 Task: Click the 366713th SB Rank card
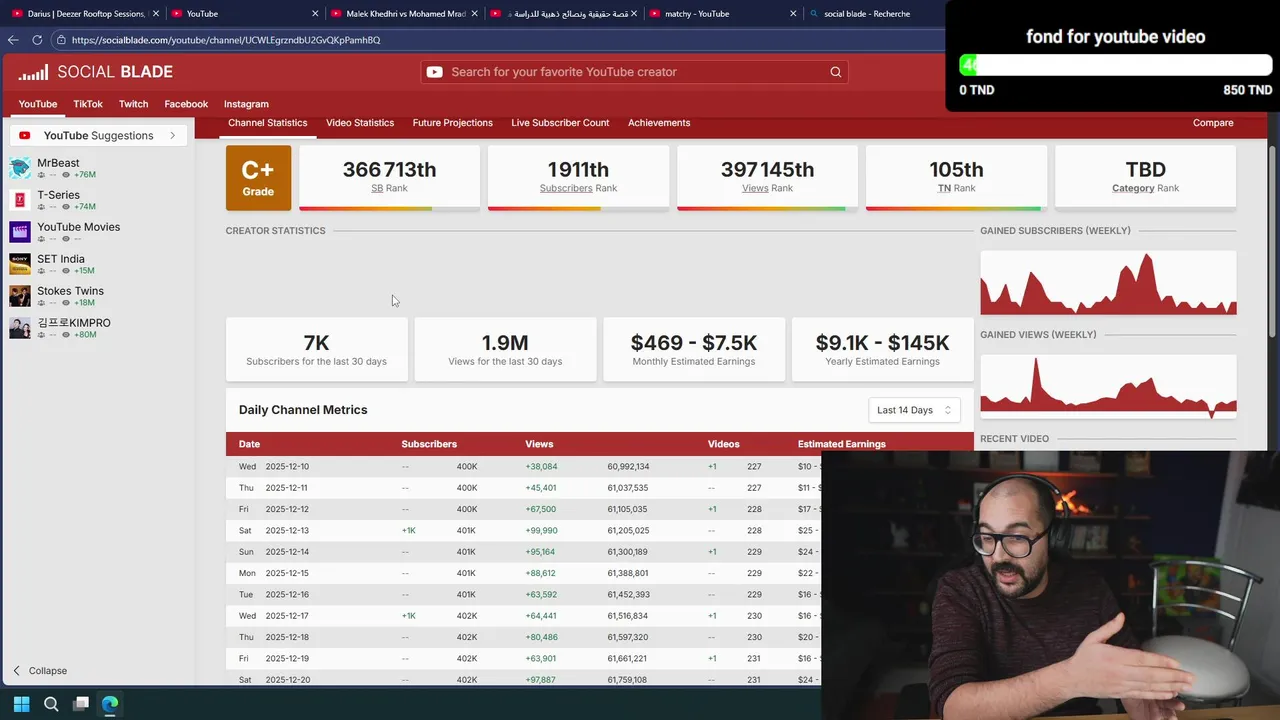coord(389,178)
